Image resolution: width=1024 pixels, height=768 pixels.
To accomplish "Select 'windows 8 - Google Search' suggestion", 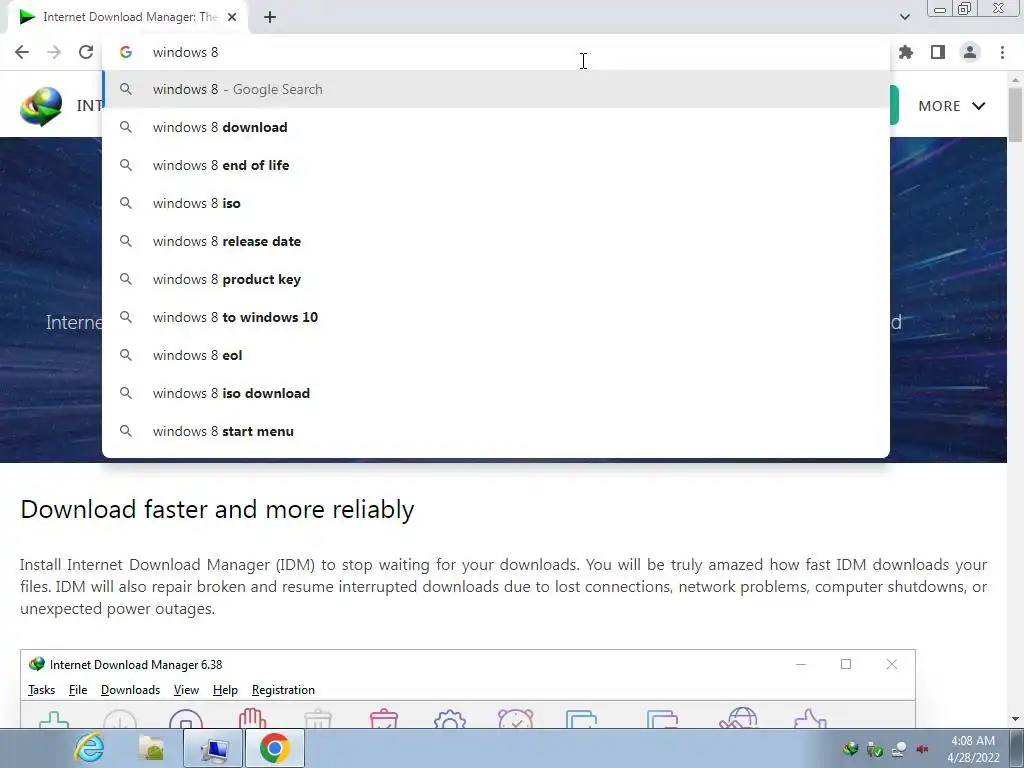I will point(496,89).
